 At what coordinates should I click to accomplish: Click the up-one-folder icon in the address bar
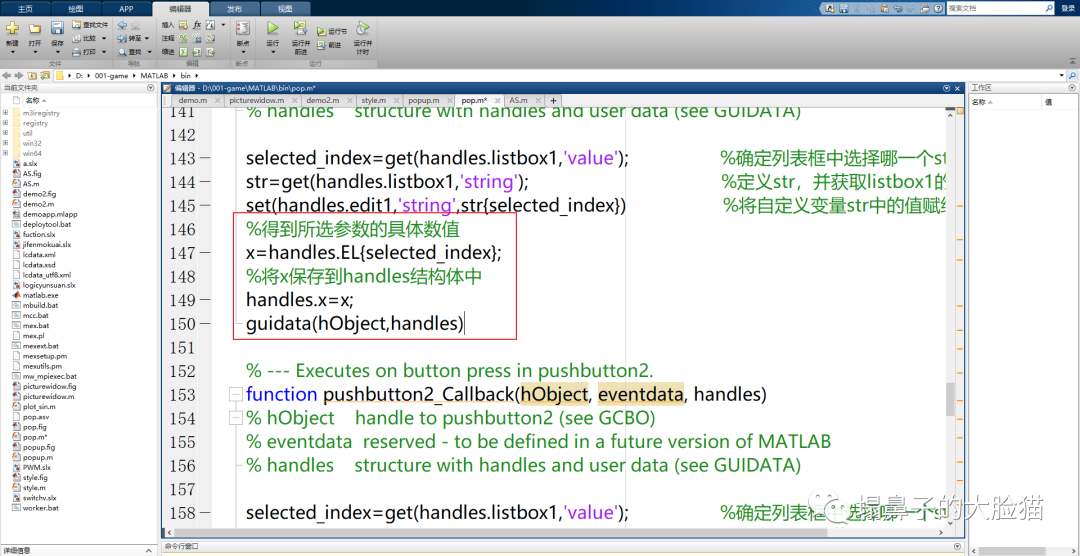click(x=32, y=75)
